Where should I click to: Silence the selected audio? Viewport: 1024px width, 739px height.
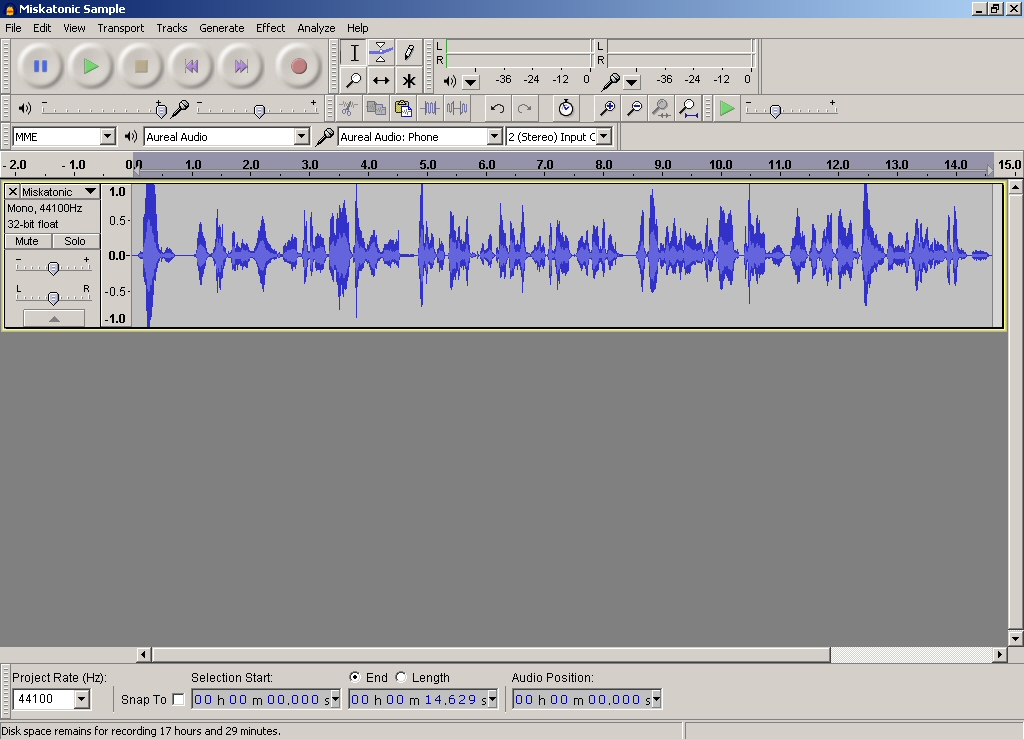click(x=459, y=108)
